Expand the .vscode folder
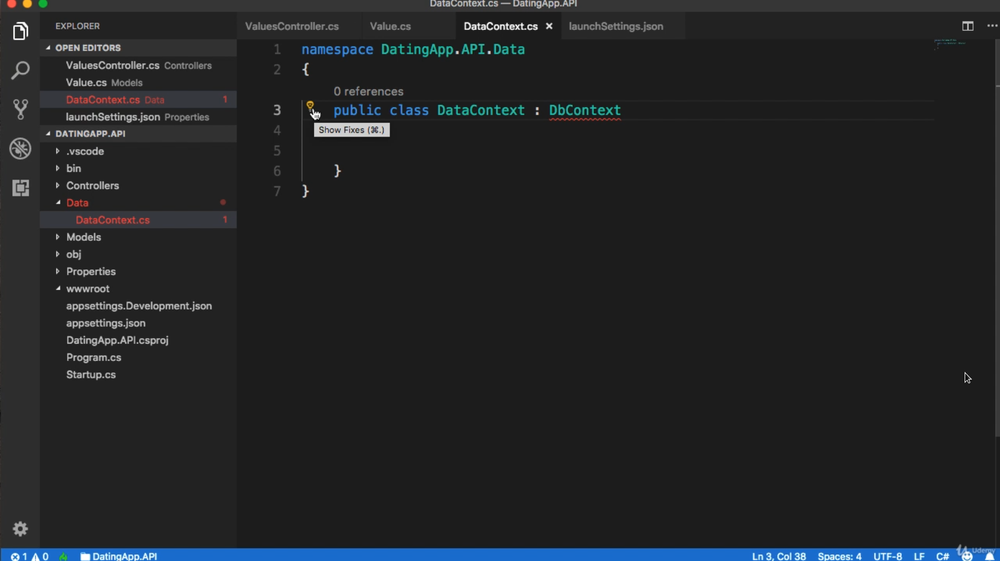This screenshot has width=1000, height=561. click(x=138, y=151)
